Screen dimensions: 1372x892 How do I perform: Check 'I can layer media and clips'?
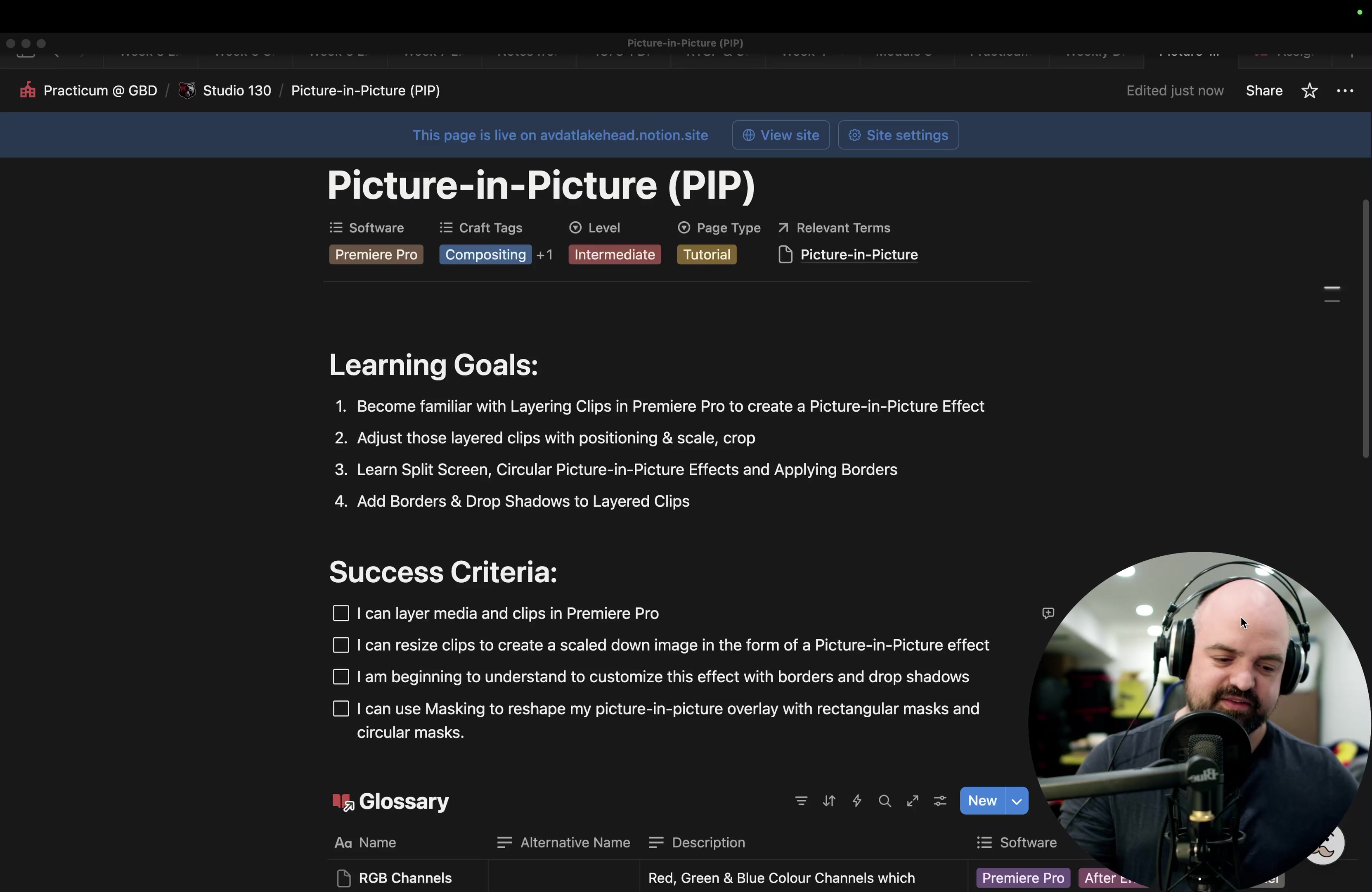tap(341, 614)
